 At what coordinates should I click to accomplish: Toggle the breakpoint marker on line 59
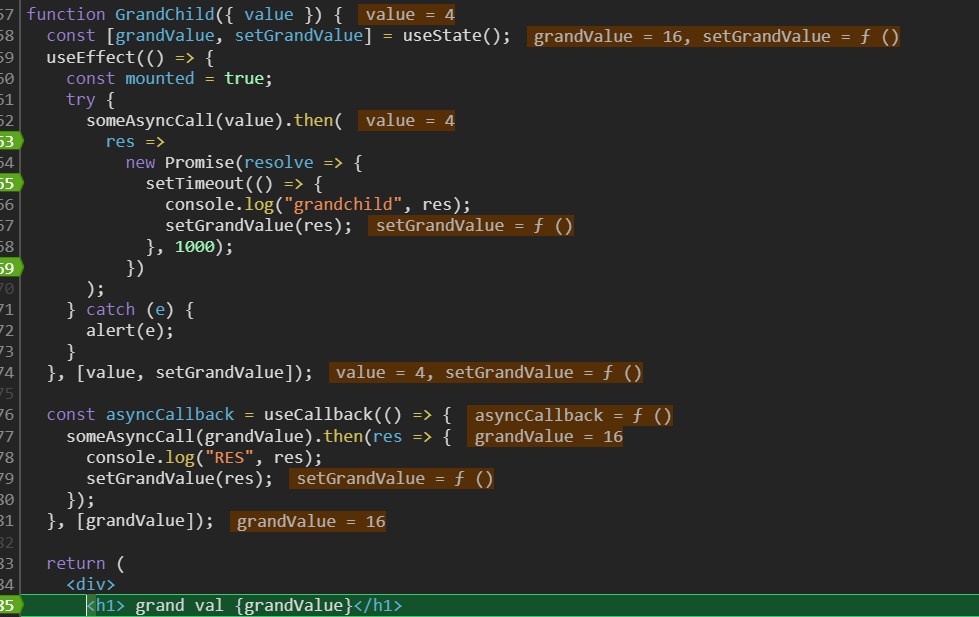[x=11, y=268]
